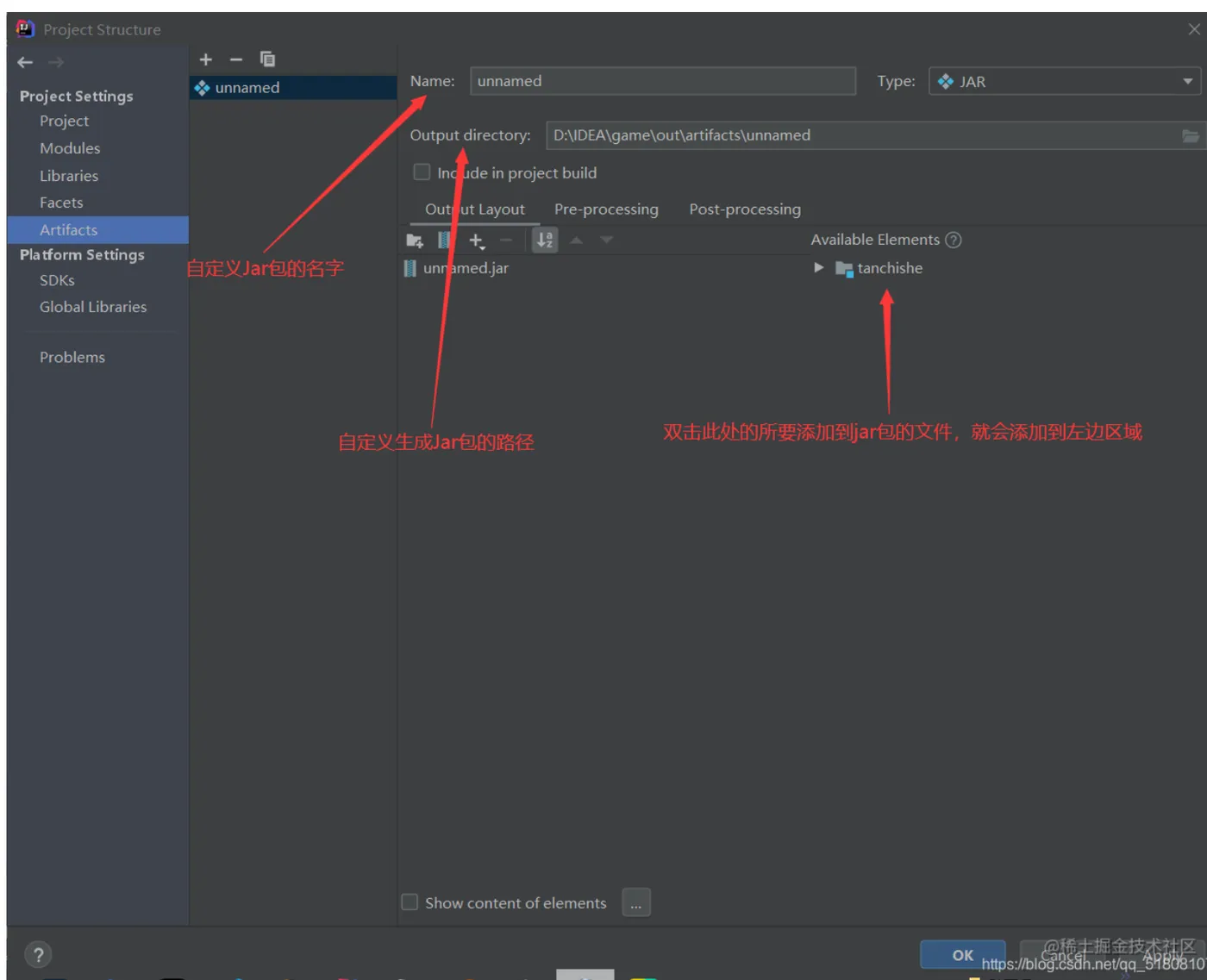Select unnamed.jar in the output layout
Image resolution: width=1207 pixels, height=980 pixels.
point(457,268)
